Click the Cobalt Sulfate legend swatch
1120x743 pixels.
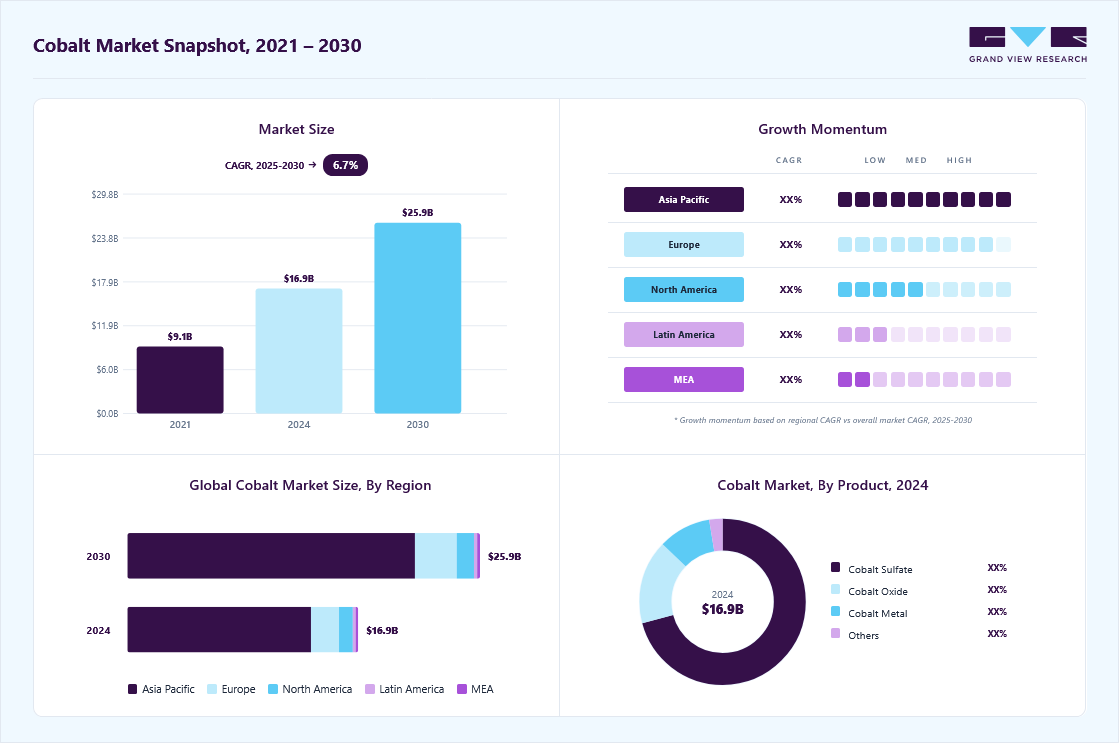[836, 567]
